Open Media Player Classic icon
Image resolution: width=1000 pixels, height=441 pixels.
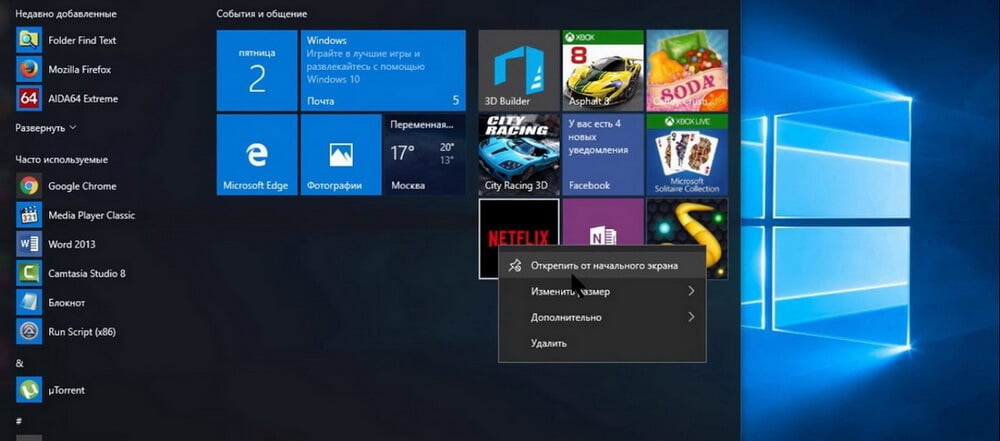click(x=29, y=215)
